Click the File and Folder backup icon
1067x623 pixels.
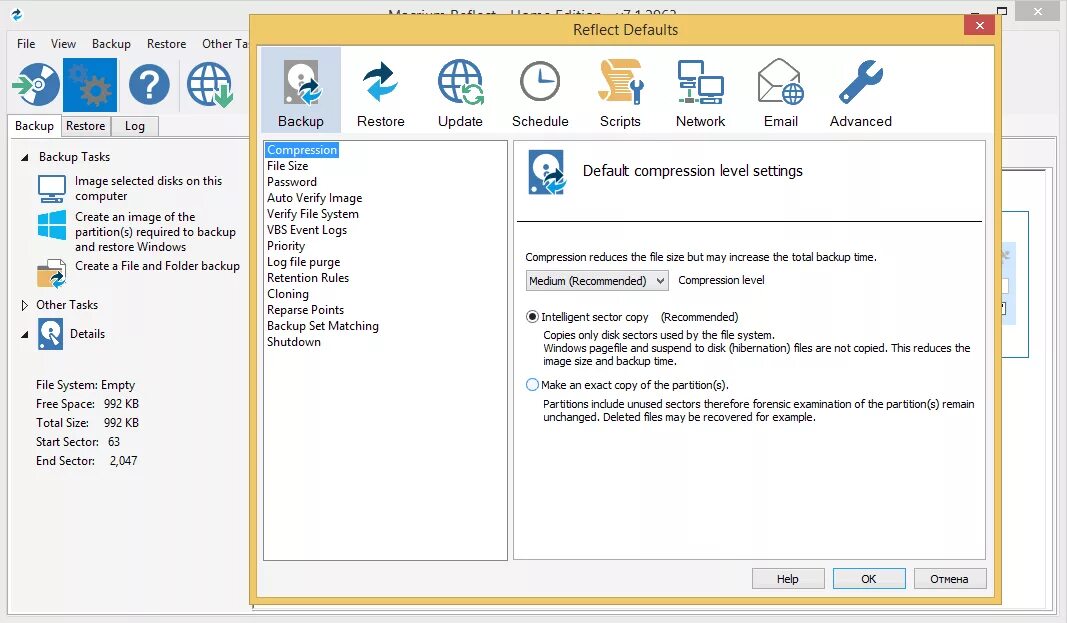point(52,273)
